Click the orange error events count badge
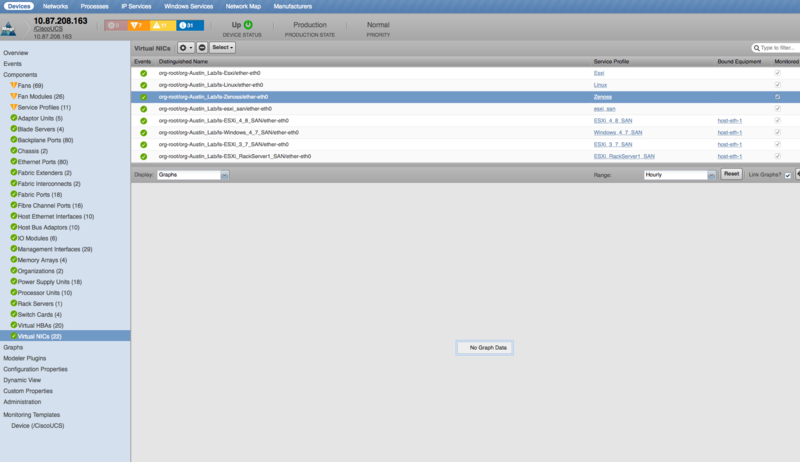800x462 pixels. coord(138,25)
